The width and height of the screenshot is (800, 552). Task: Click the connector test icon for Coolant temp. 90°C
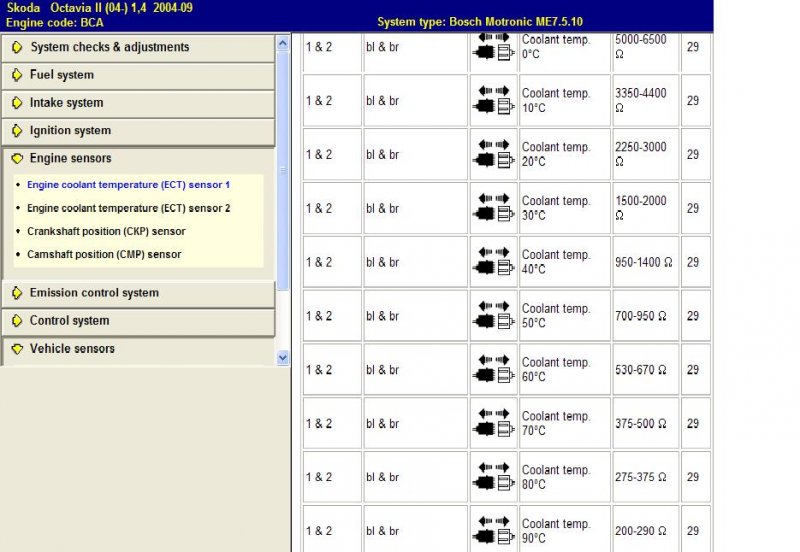[493, 531]
